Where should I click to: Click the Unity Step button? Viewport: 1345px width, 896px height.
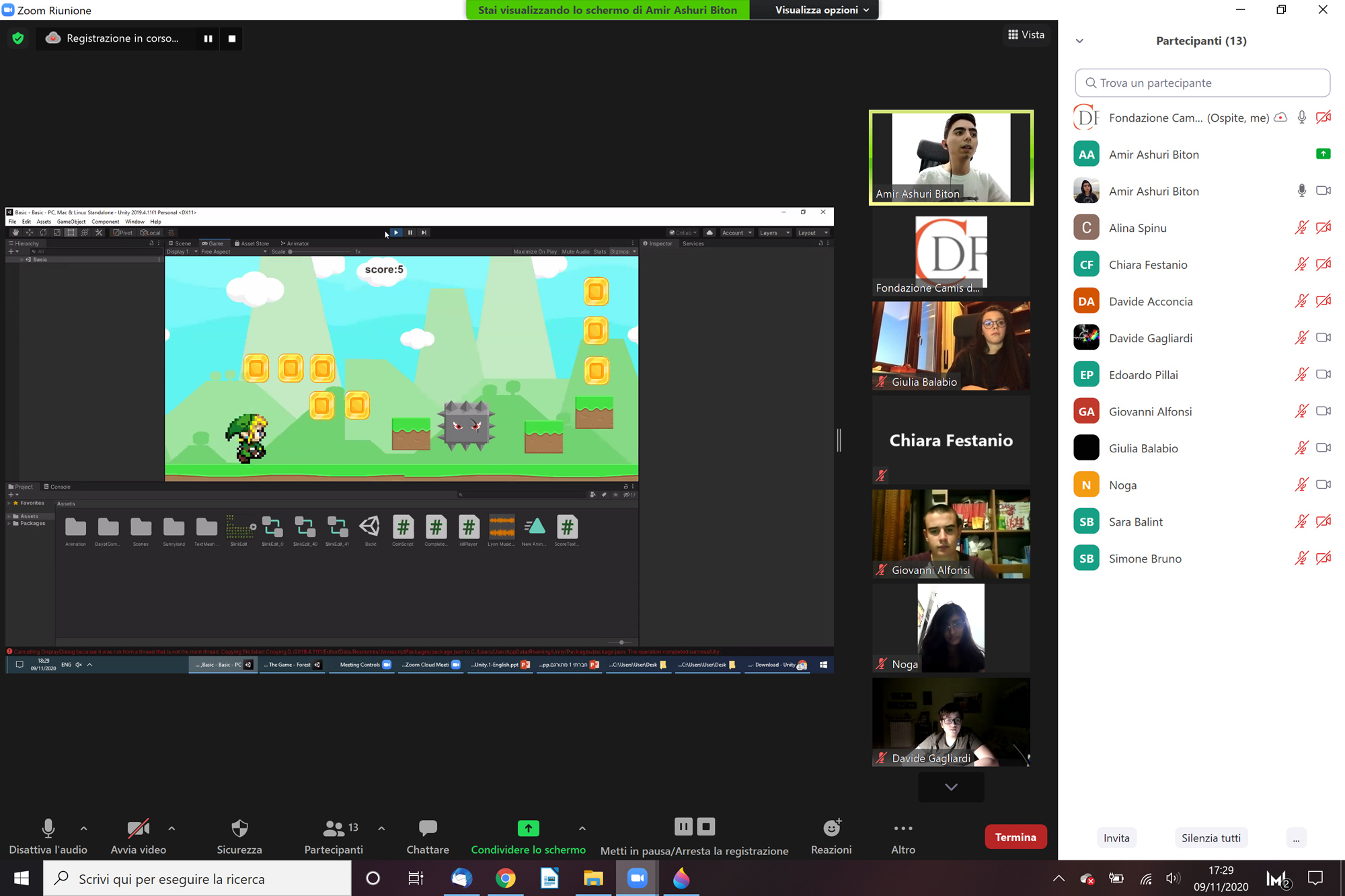pyautogui.click(x=424, y=233)
